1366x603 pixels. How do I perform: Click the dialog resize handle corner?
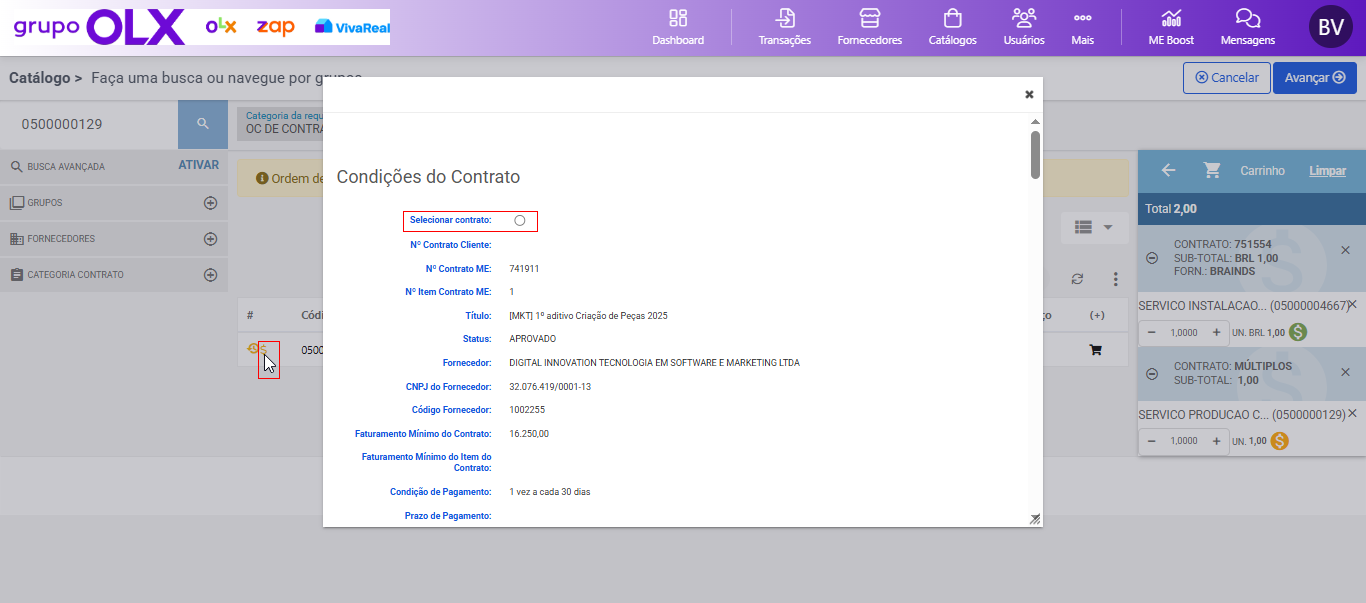click(x=1035, y=519)
